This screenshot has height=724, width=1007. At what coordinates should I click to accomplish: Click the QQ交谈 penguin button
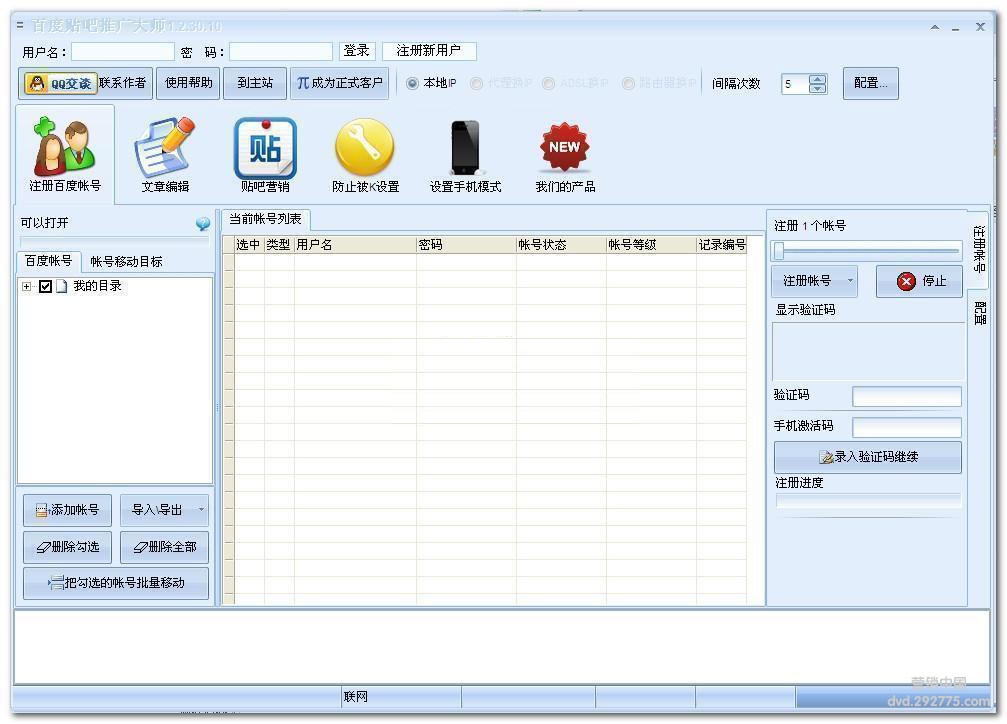(60, 83)
